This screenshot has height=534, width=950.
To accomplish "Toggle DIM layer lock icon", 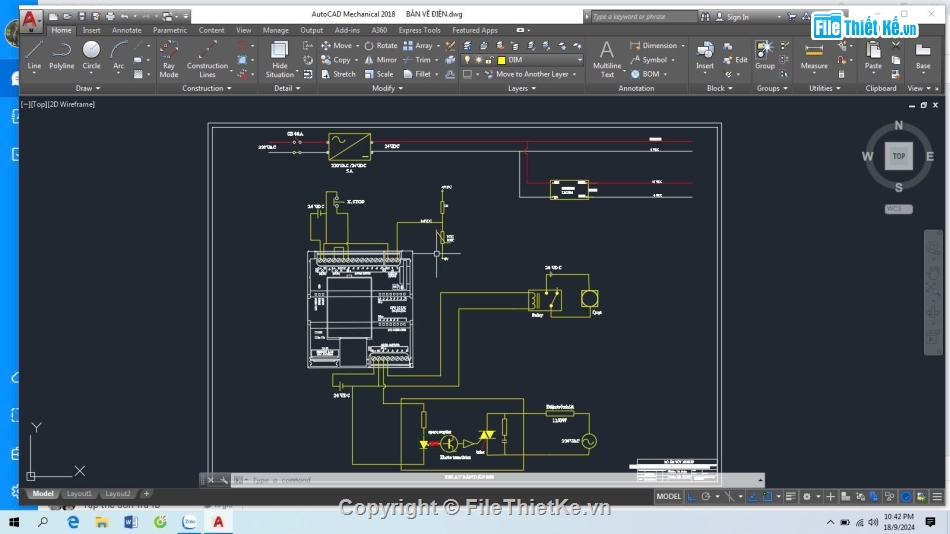I will coord(489,60).
